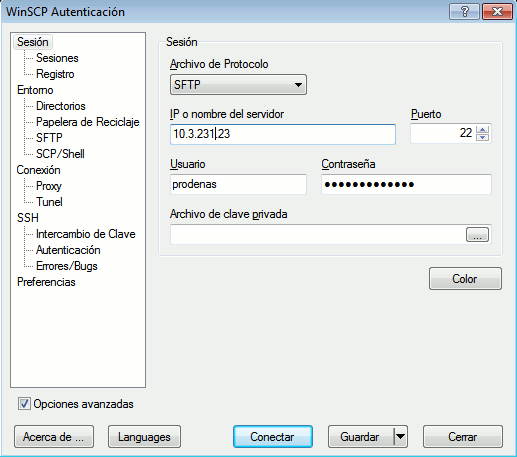Open the Registro settings page
Image resolution: width=517 pixels, height=457 pixels.
(55, 74)
